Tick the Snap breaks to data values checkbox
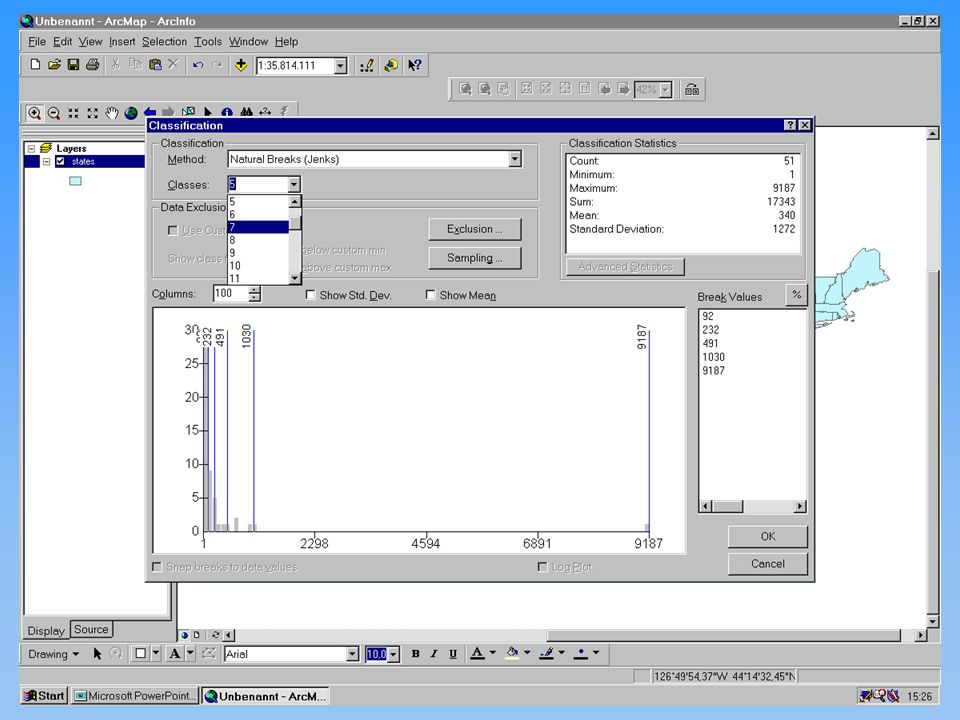Image resolution: width=960 pixels, height=720 pixels. coord(157,567)
